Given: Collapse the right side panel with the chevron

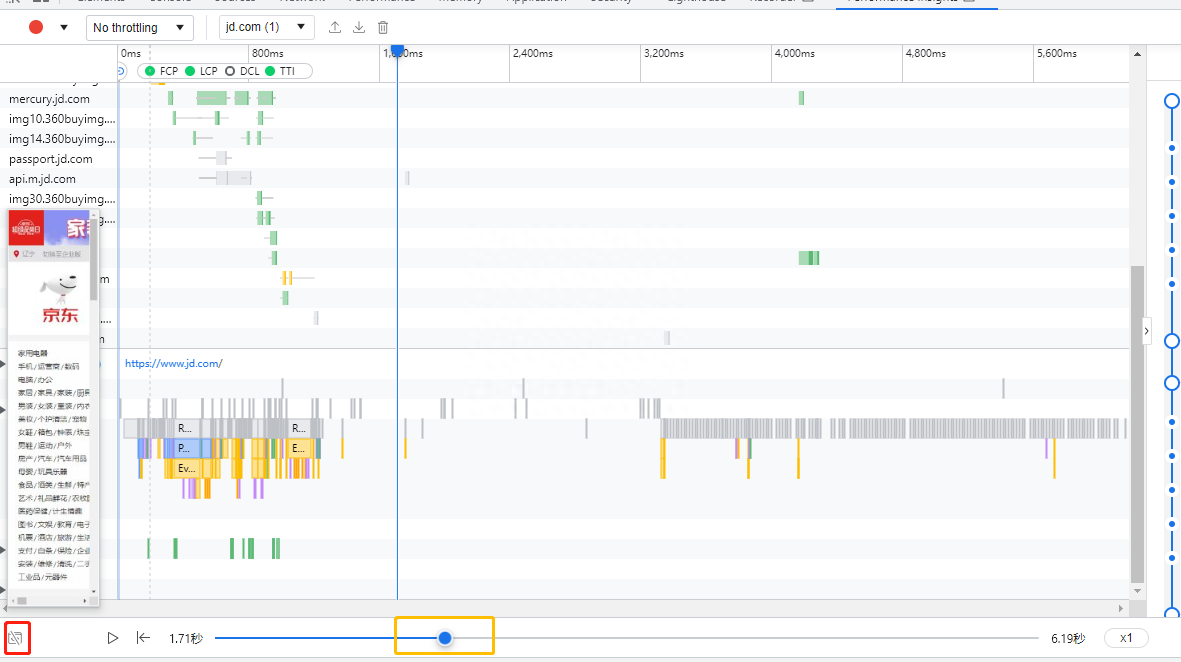Looking at the screenshot, I should click(1146, 330).
